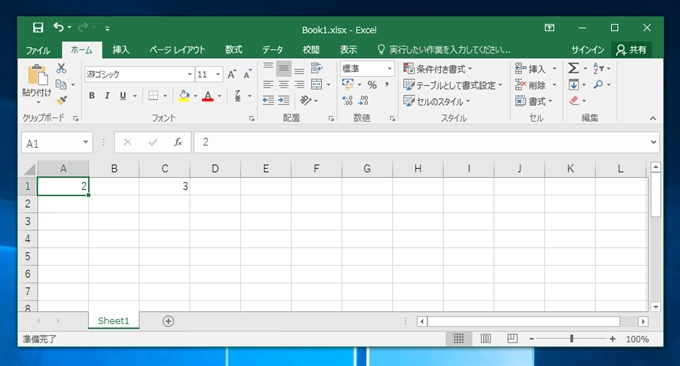Increase font size with large A icon
This screenshot has width=680, height=366.
[232, 74]
